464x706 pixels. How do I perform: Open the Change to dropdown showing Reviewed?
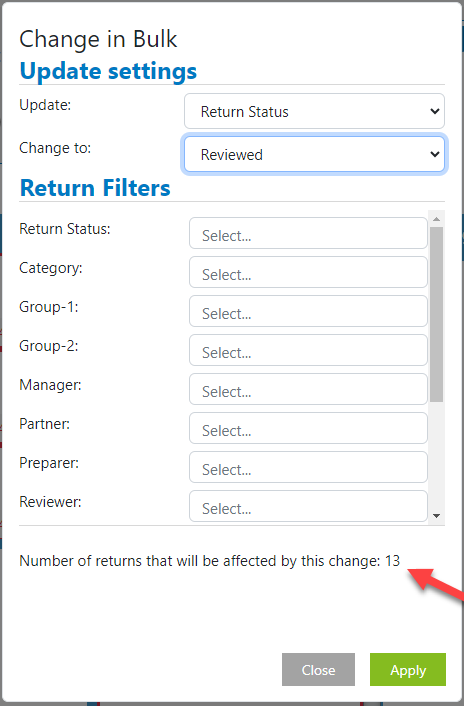[x=314, y=154]
